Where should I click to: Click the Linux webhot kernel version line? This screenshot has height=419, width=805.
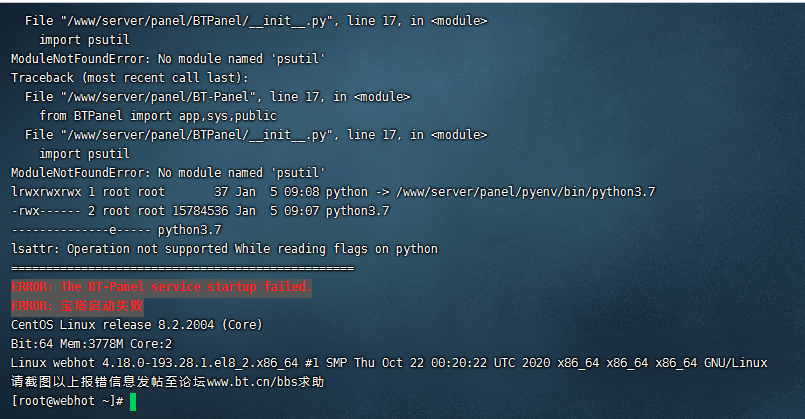tap(389, 363)
